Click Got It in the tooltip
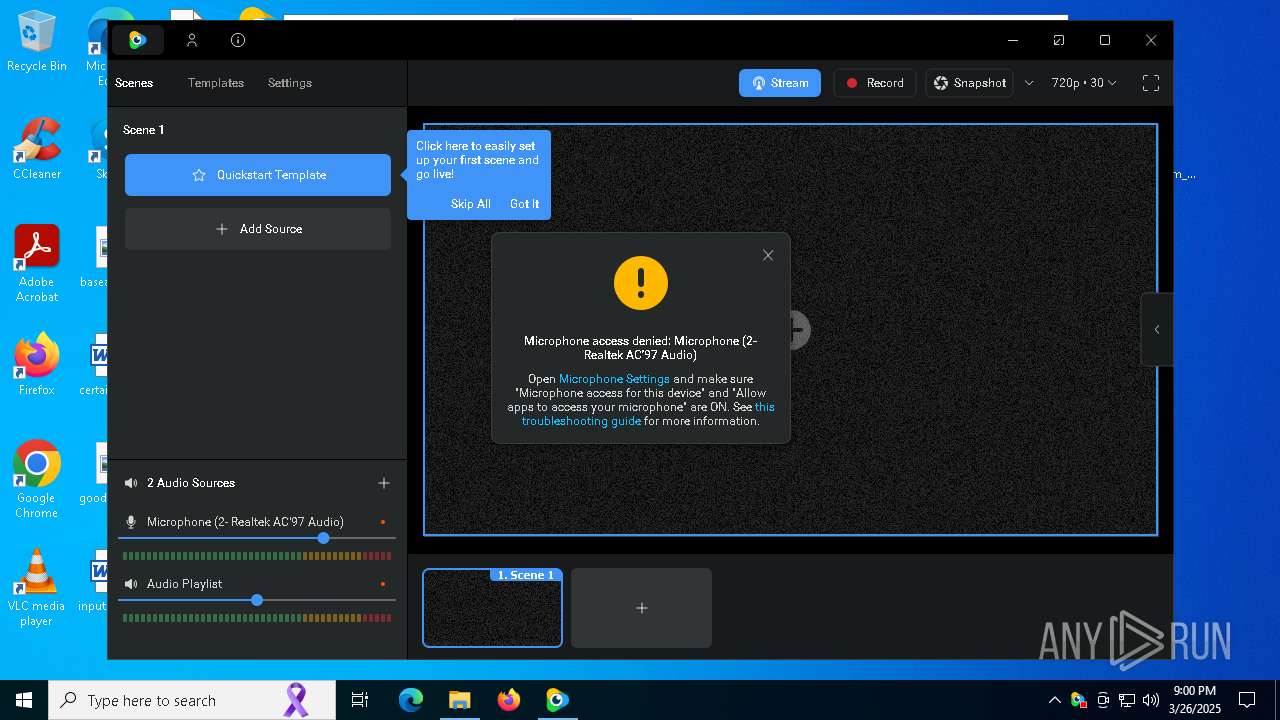The height and width of the screenshot is (720, 1280). coord(524,204)
